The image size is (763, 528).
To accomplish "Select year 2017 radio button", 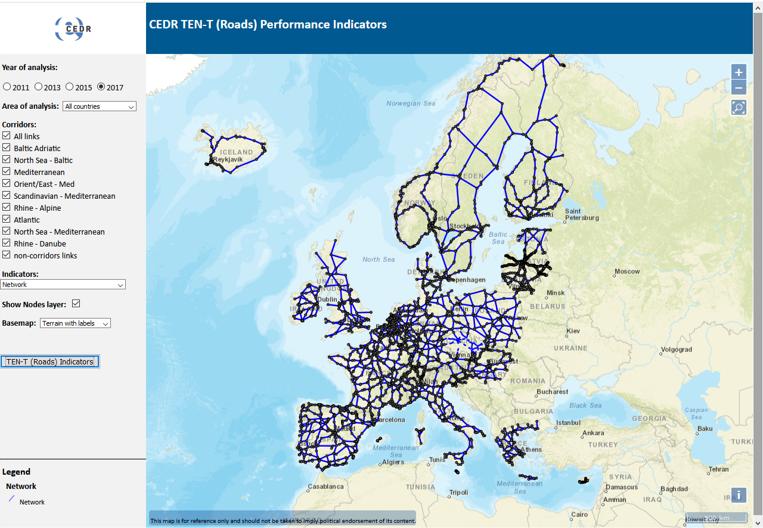I will pos(101,87).
